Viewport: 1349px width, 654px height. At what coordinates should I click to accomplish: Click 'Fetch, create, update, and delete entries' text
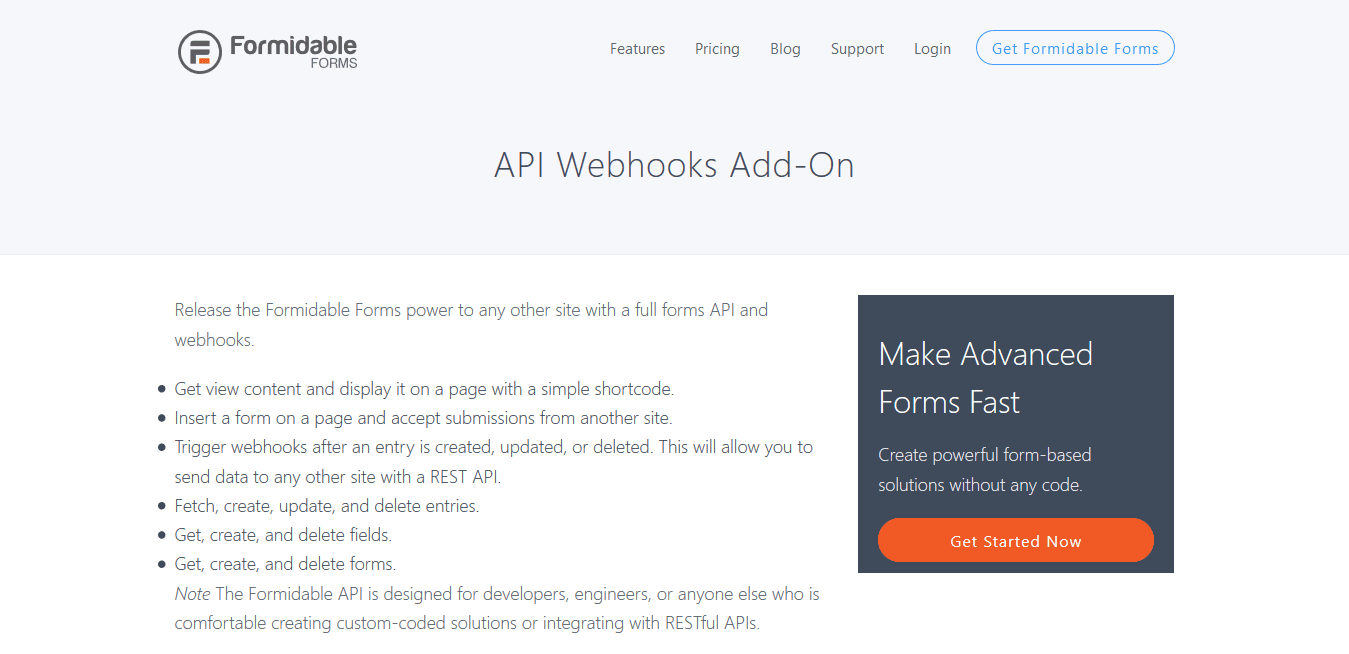327,506
